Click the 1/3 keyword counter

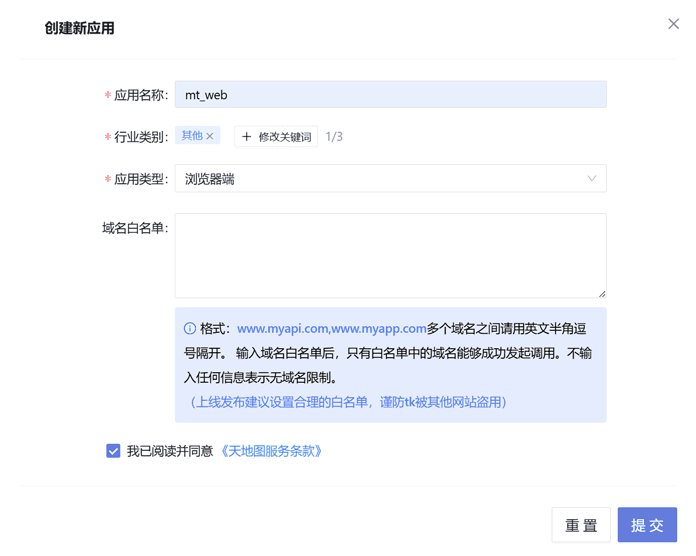[334, 137]
